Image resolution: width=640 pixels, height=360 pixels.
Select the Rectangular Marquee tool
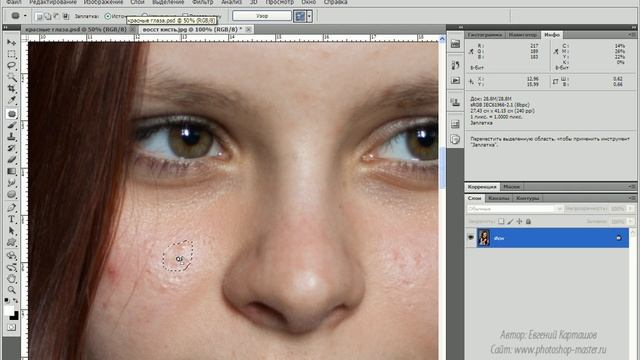click(11, 54)
